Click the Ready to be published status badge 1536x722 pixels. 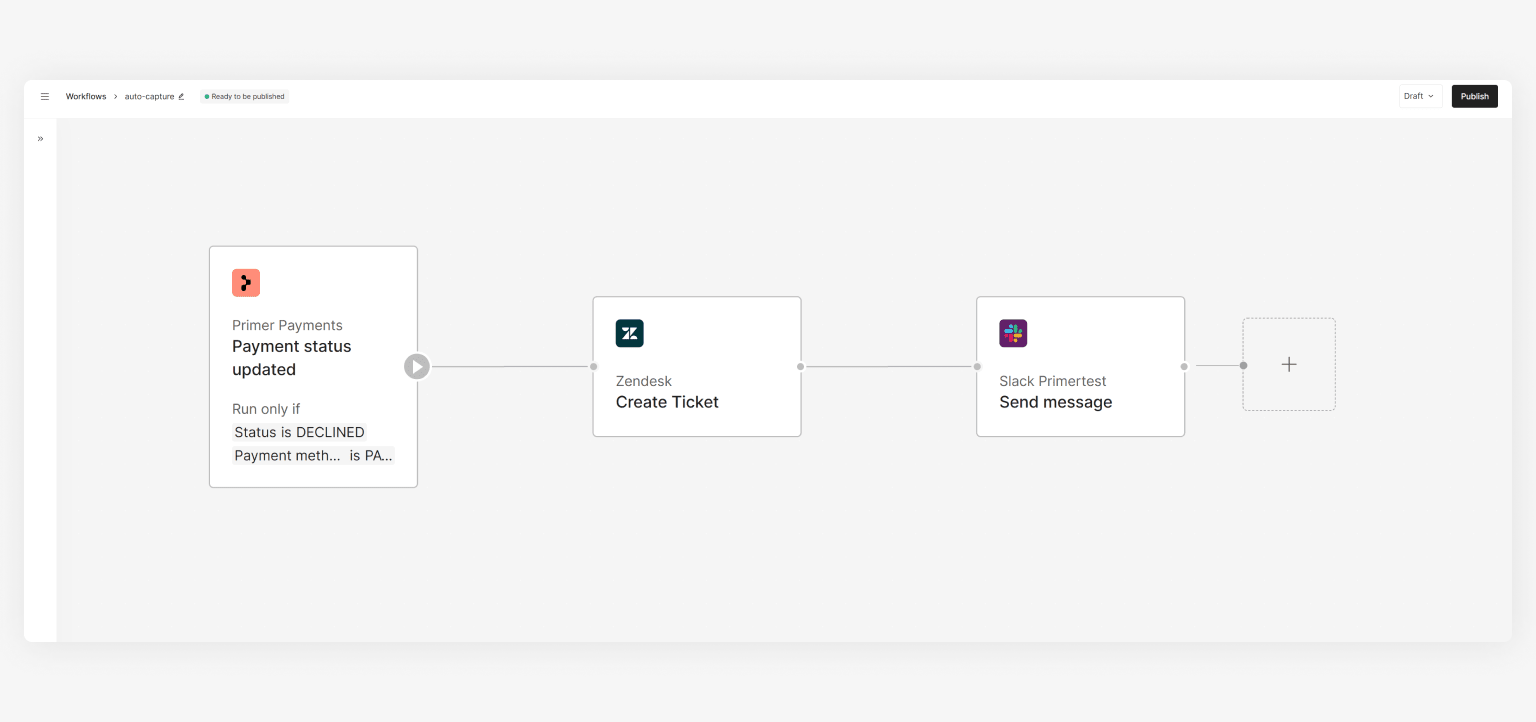[244, 97]
